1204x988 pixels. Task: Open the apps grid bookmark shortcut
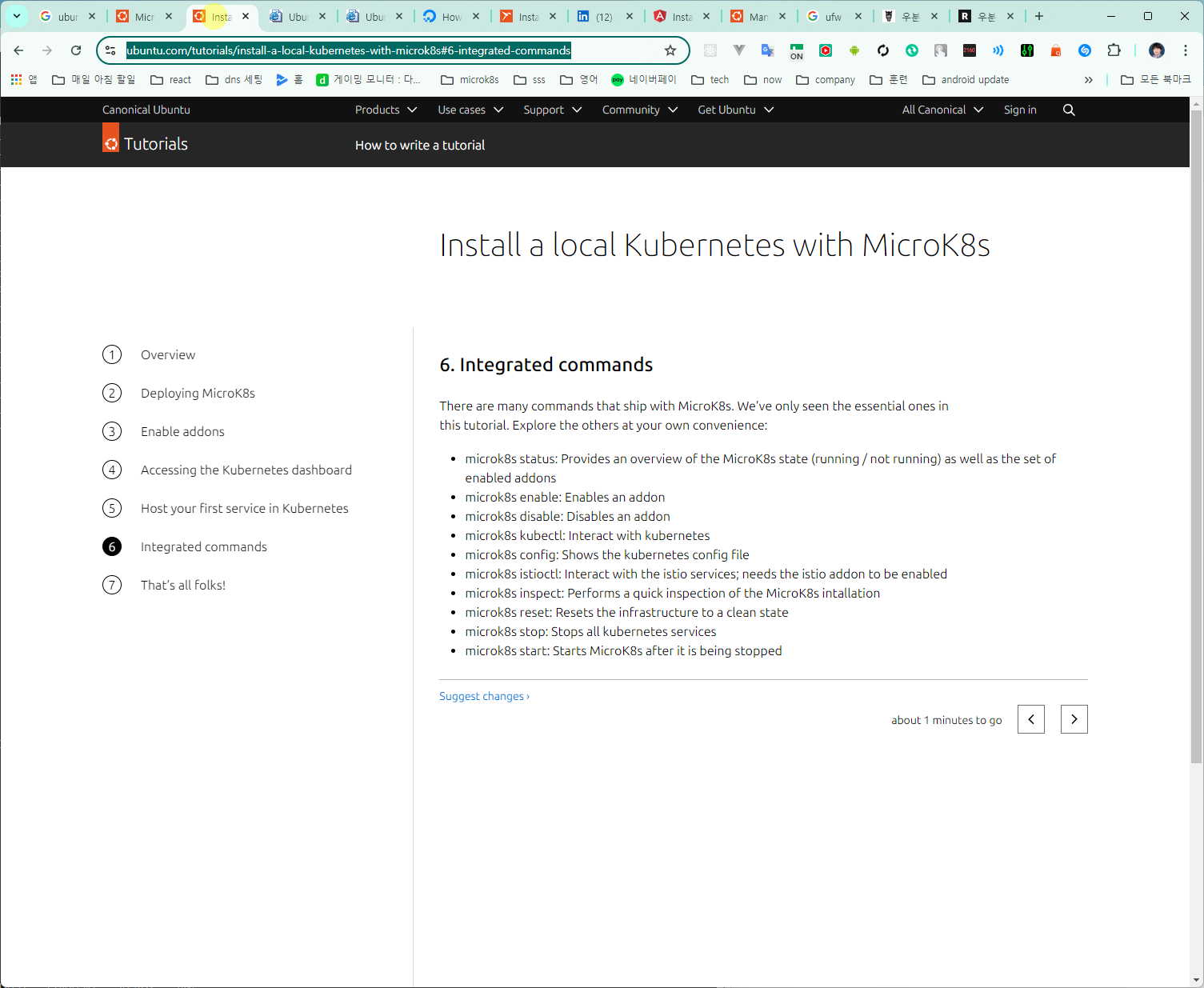16,79
